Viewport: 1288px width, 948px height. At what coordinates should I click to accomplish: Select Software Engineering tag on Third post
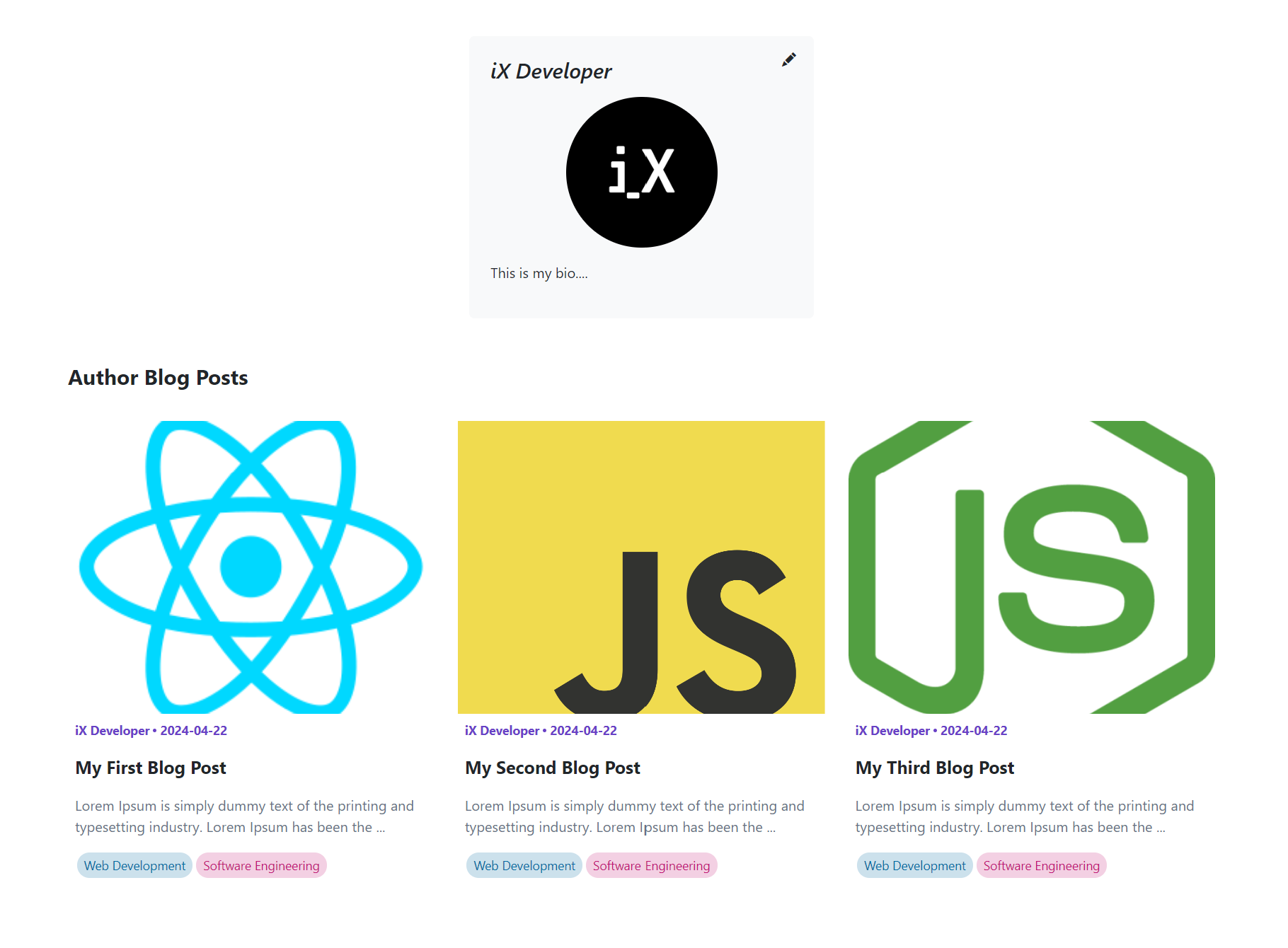tap(1041, 866)
